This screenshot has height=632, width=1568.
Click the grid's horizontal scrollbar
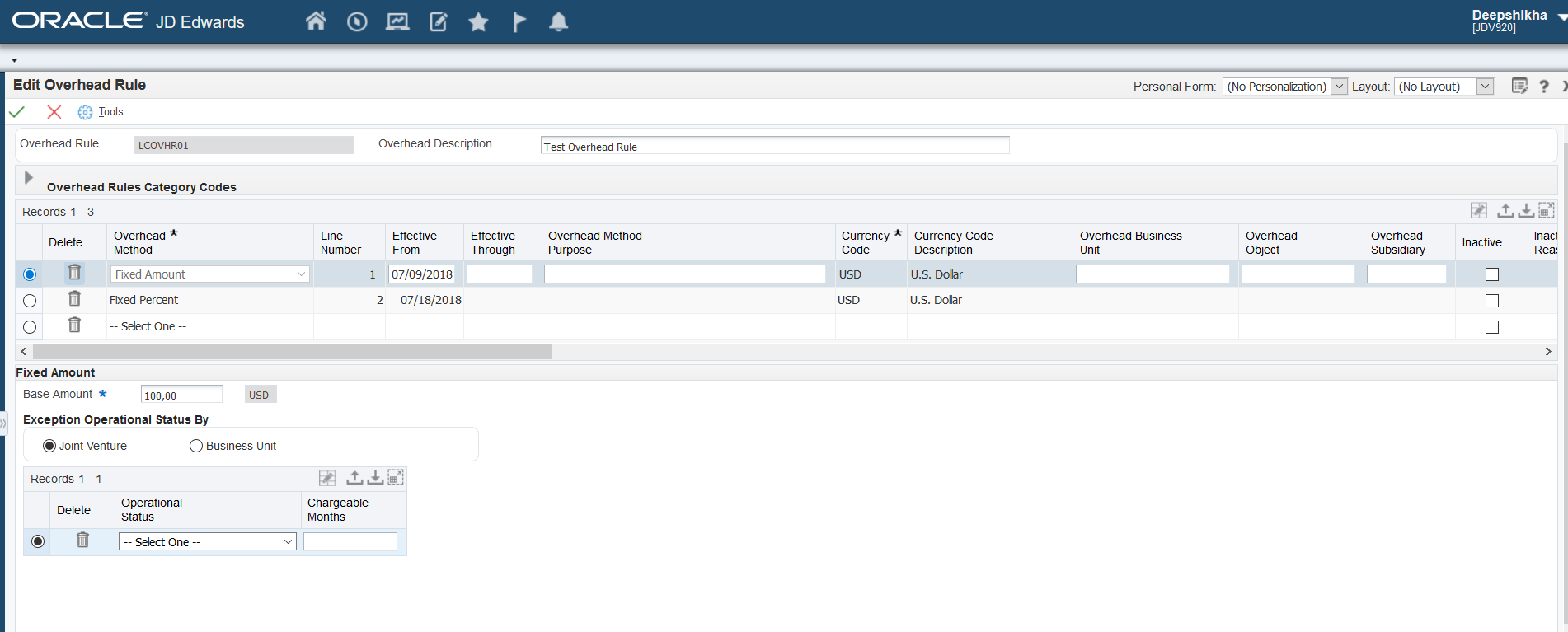pos(293,352)
